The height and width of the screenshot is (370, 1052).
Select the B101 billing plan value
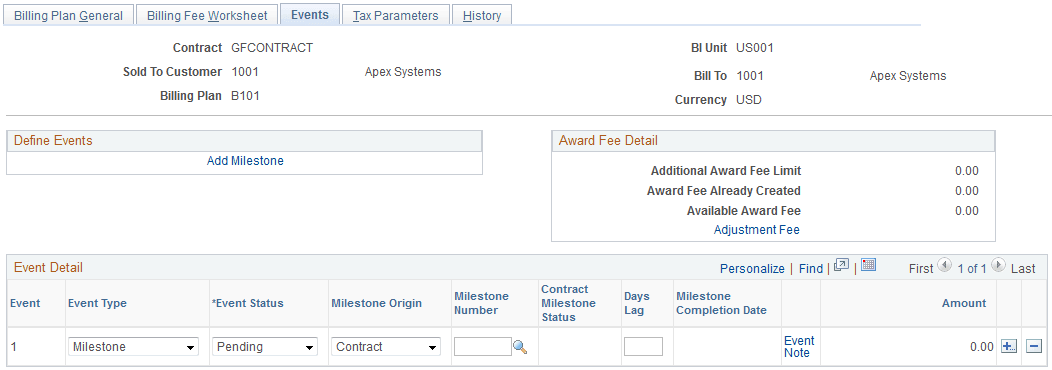pyautogui.click(x=246, y=96)
